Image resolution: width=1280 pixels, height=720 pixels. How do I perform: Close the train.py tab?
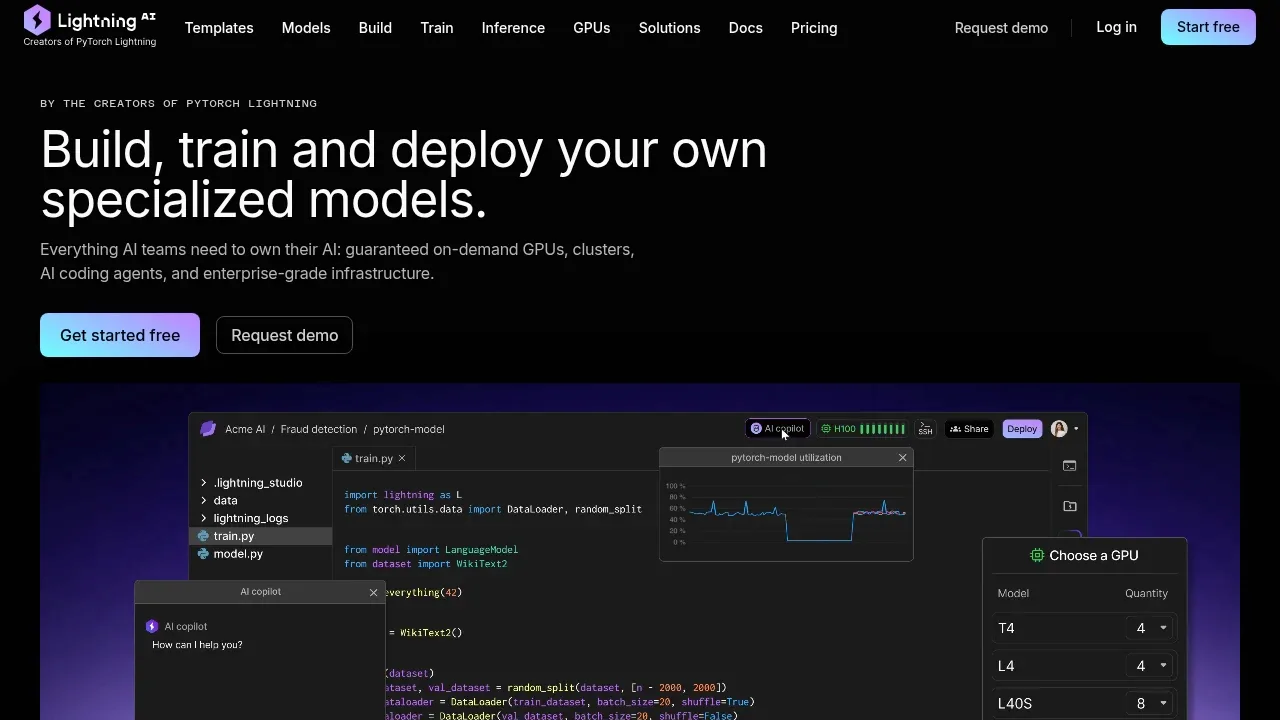click(402, 458)
